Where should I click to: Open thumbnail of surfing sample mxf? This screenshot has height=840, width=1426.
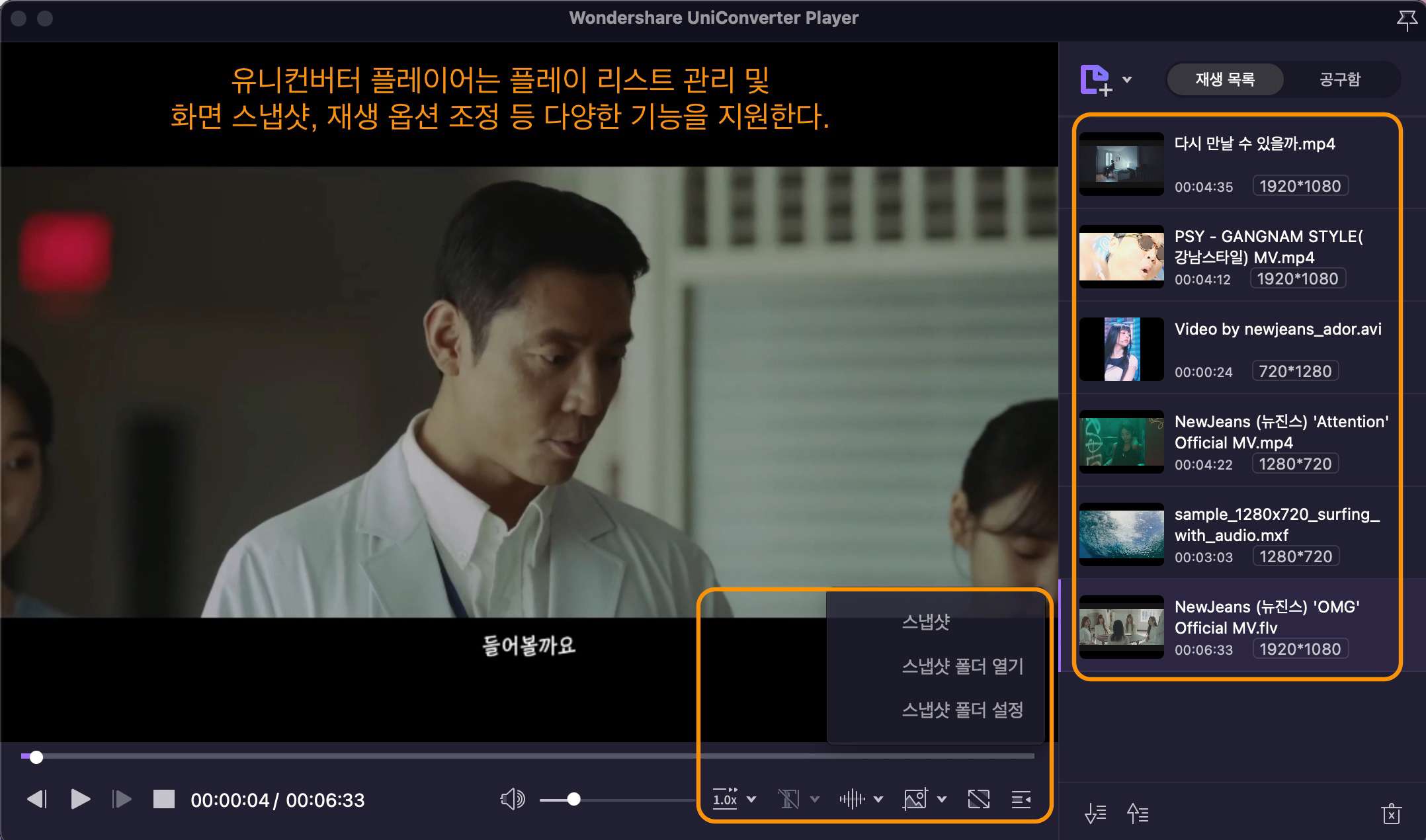click(1122, 534)
